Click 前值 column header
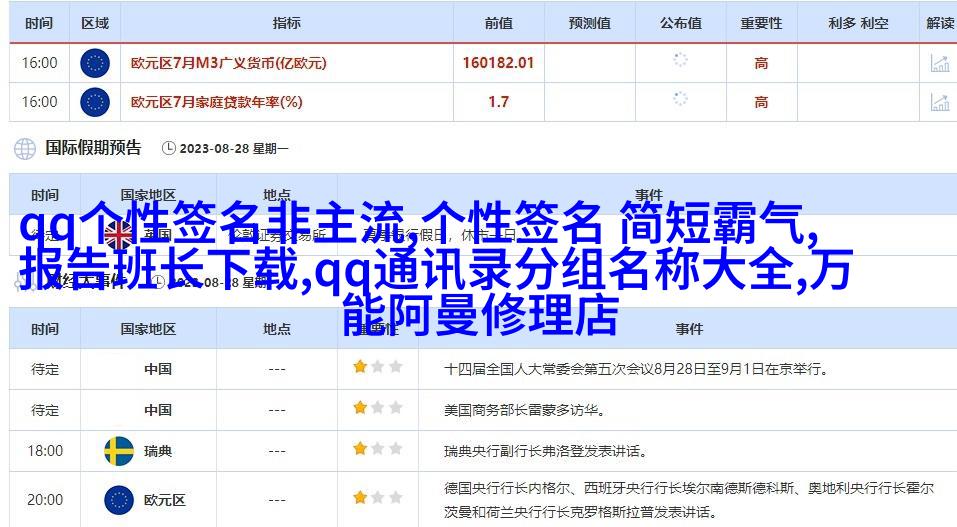 click(499, 23)
